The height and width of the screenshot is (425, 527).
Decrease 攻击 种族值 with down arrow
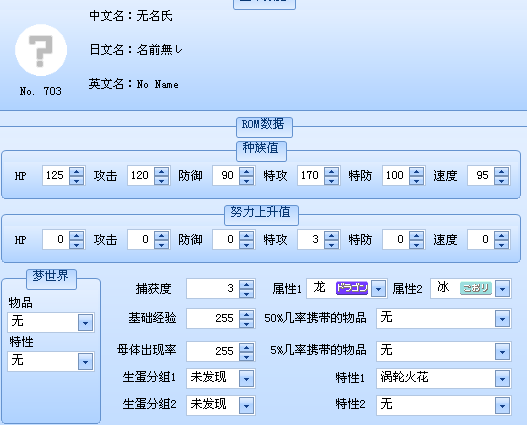(x=162, y=180)
